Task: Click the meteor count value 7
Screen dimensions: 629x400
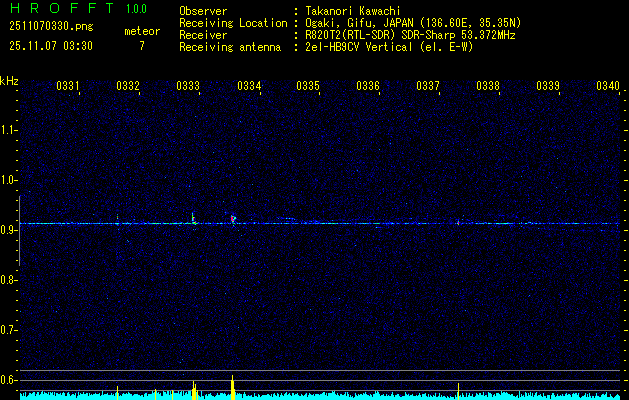Action: [x=142, y=46]
